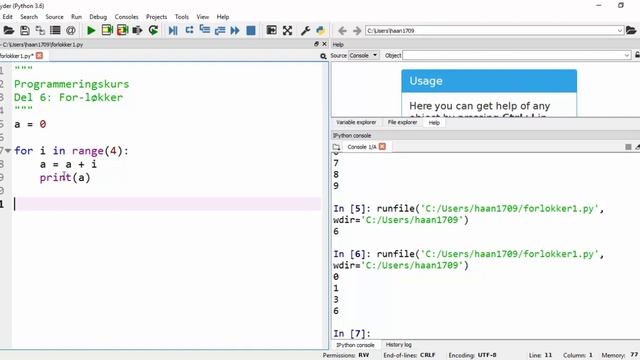The height and width of the screenshot is (360, 640).
Task: Open the Consoles menu
Action: (127, 17)
